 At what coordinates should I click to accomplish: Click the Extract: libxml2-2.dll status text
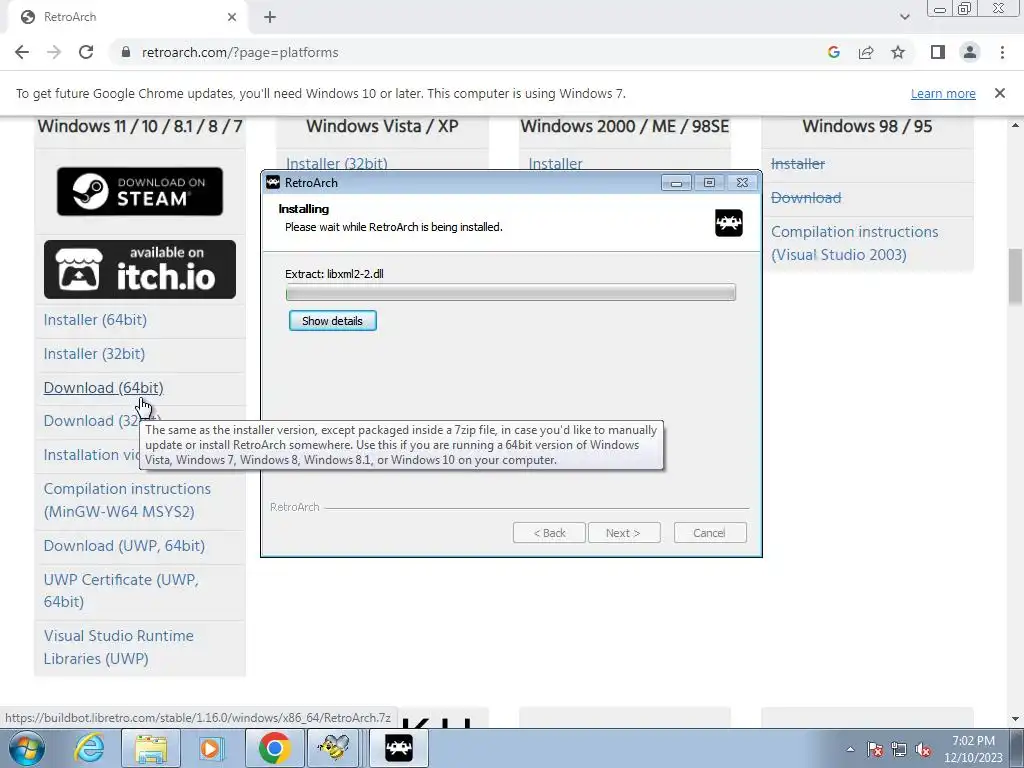[x=334, y=274]
